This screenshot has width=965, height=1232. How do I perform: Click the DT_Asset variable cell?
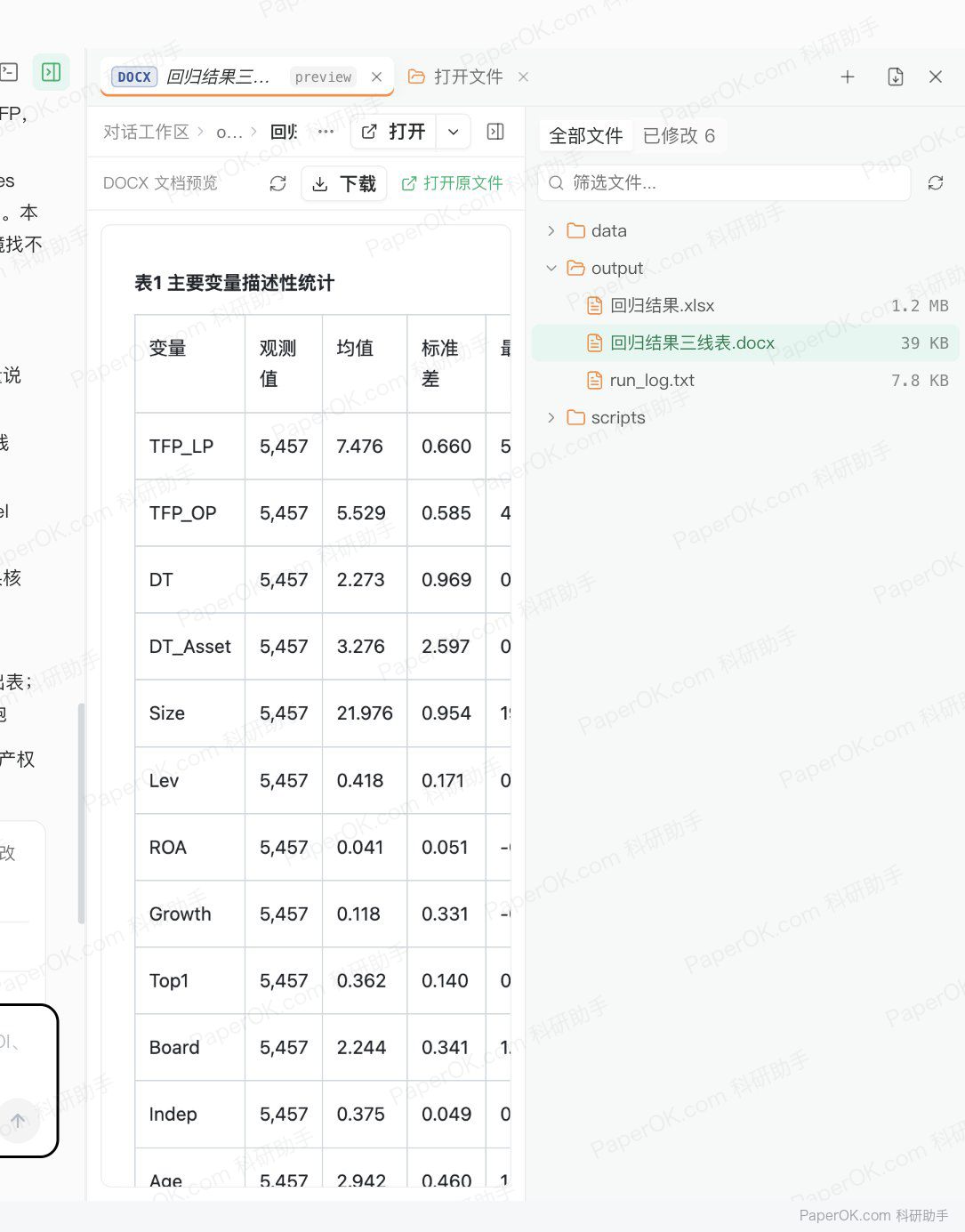tap(189, 647)
